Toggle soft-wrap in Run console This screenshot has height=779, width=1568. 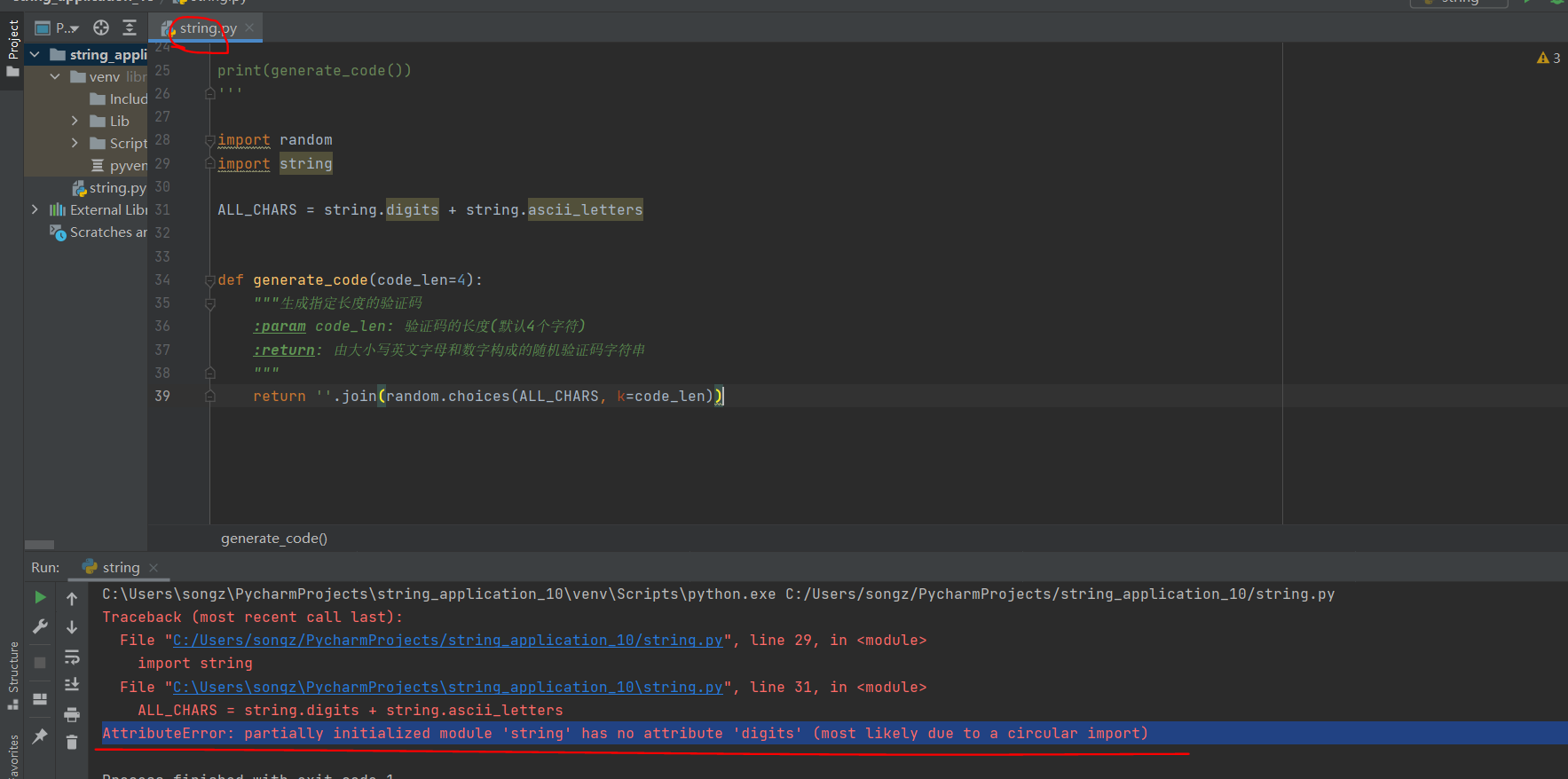click(72, 657)
